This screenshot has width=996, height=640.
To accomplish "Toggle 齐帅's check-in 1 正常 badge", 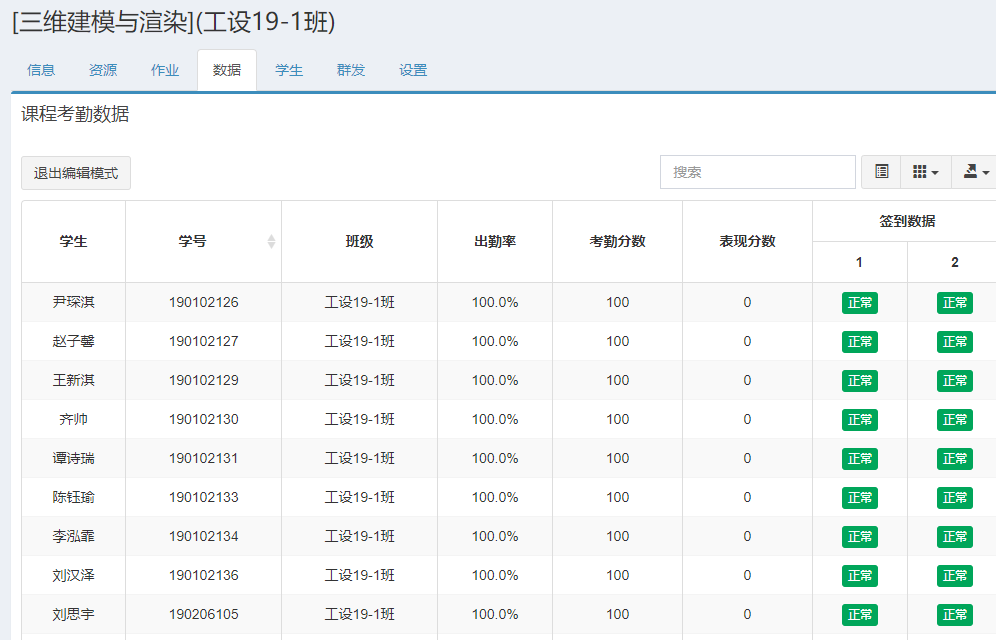I will pyautogui.click(x=859, y=420).
